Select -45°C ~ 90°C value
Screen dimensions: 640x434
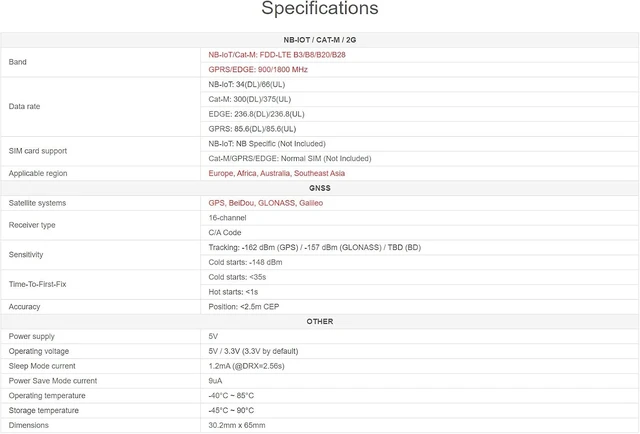[231, 411]
